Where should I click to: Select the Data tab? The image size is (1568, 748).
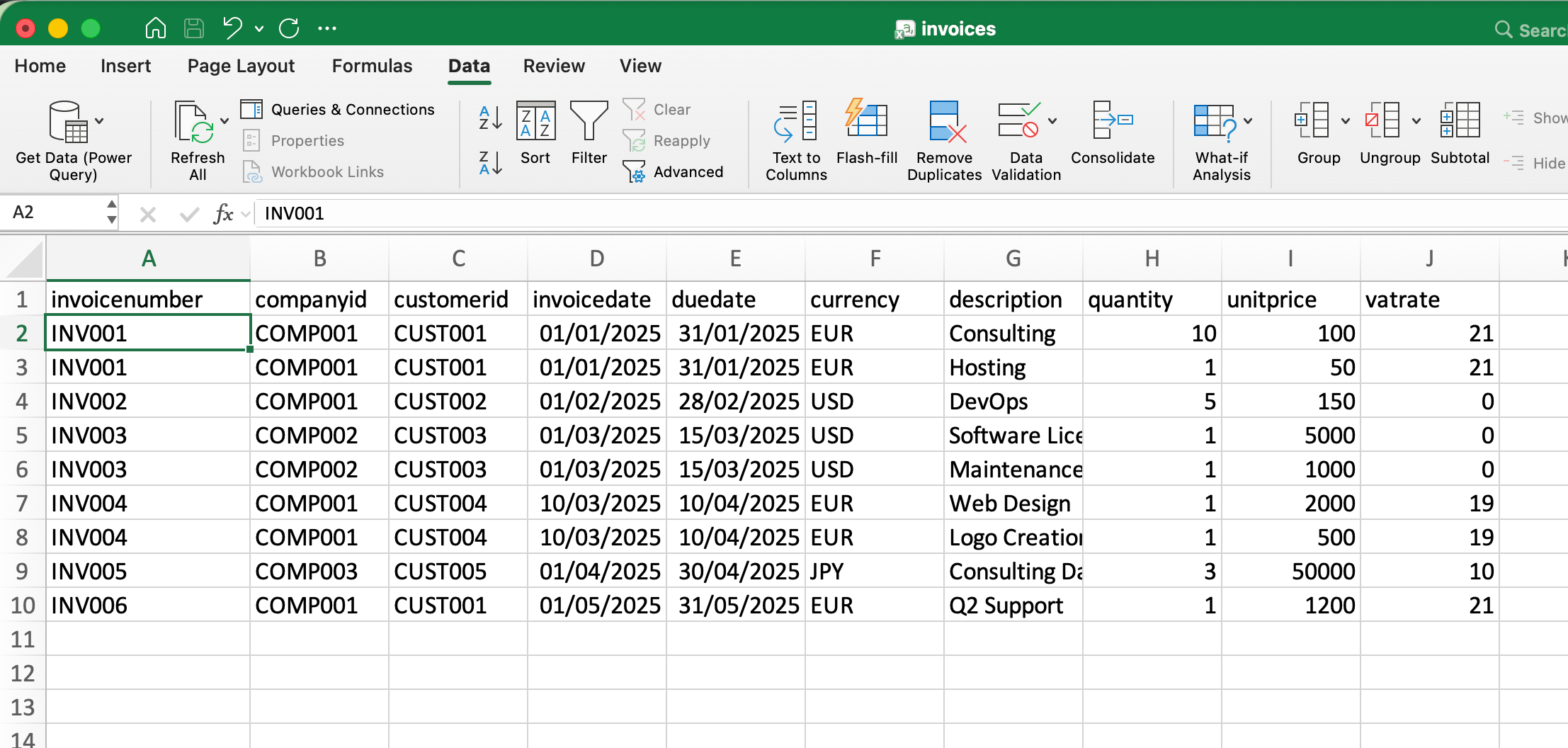[x=469, y=66]
